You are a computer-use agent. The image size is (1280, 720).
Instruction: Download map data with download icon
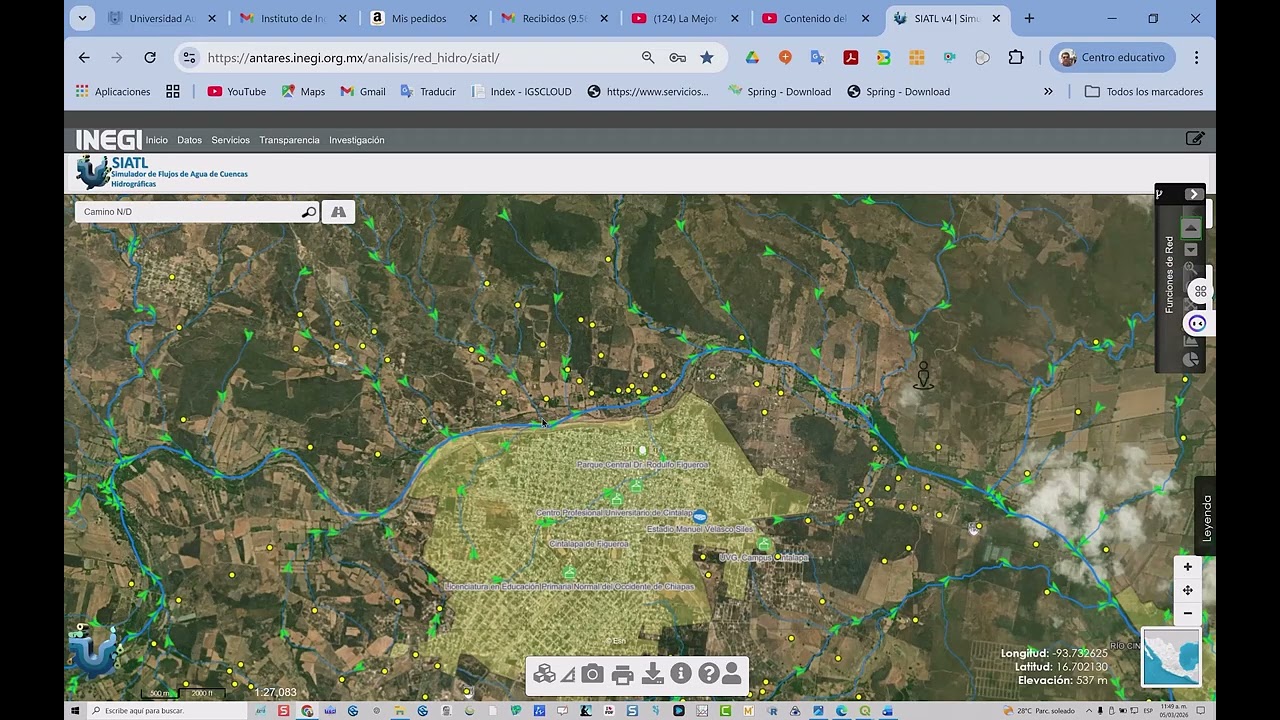(x=652, y=674)
